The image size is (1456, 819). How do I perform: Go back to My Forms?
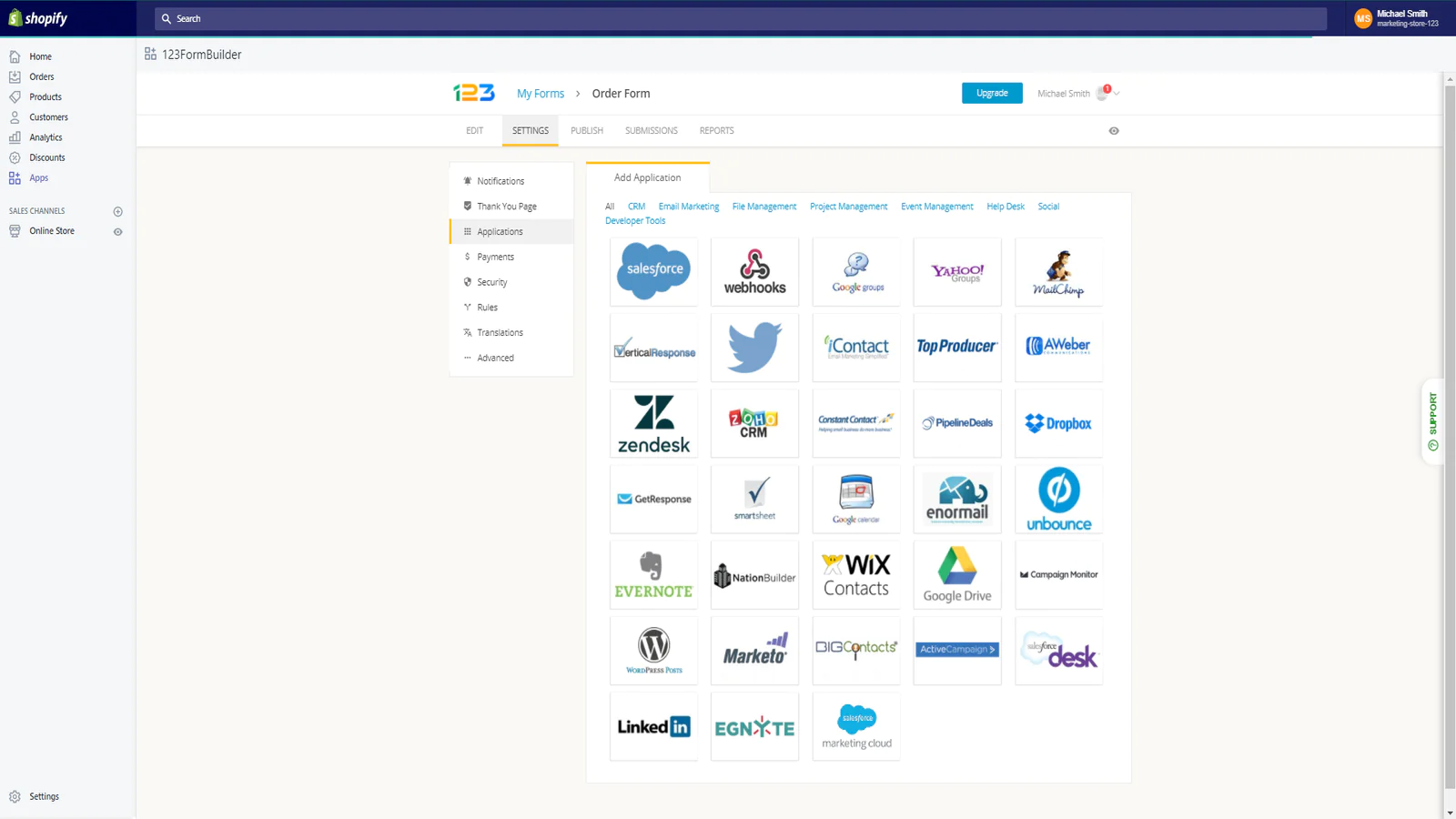(541, 94)
